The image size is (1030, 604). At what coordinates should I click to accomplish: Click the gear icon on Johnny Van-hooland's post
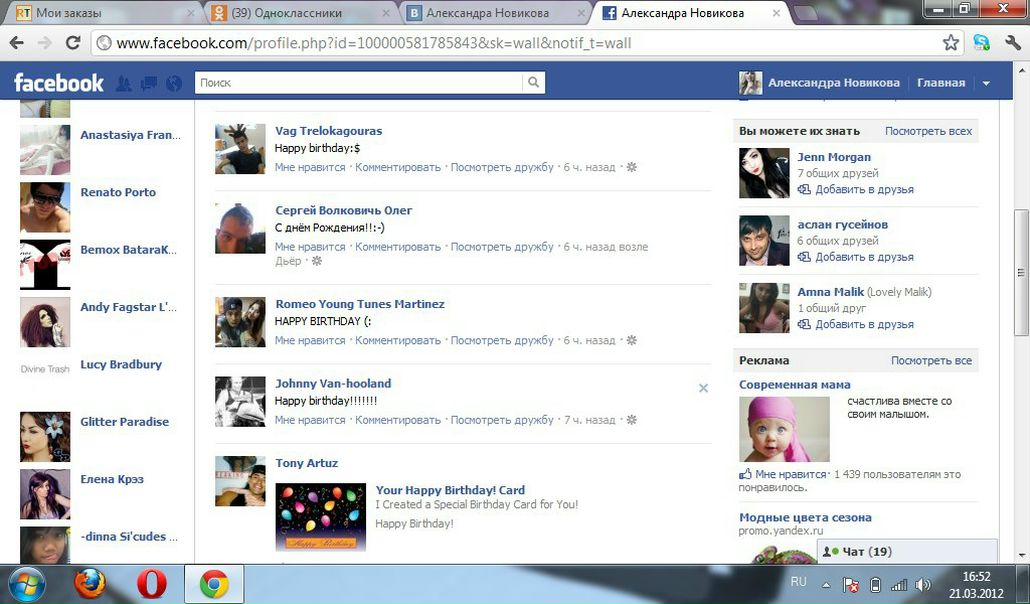pyautogui.click(x=631, y=420)
